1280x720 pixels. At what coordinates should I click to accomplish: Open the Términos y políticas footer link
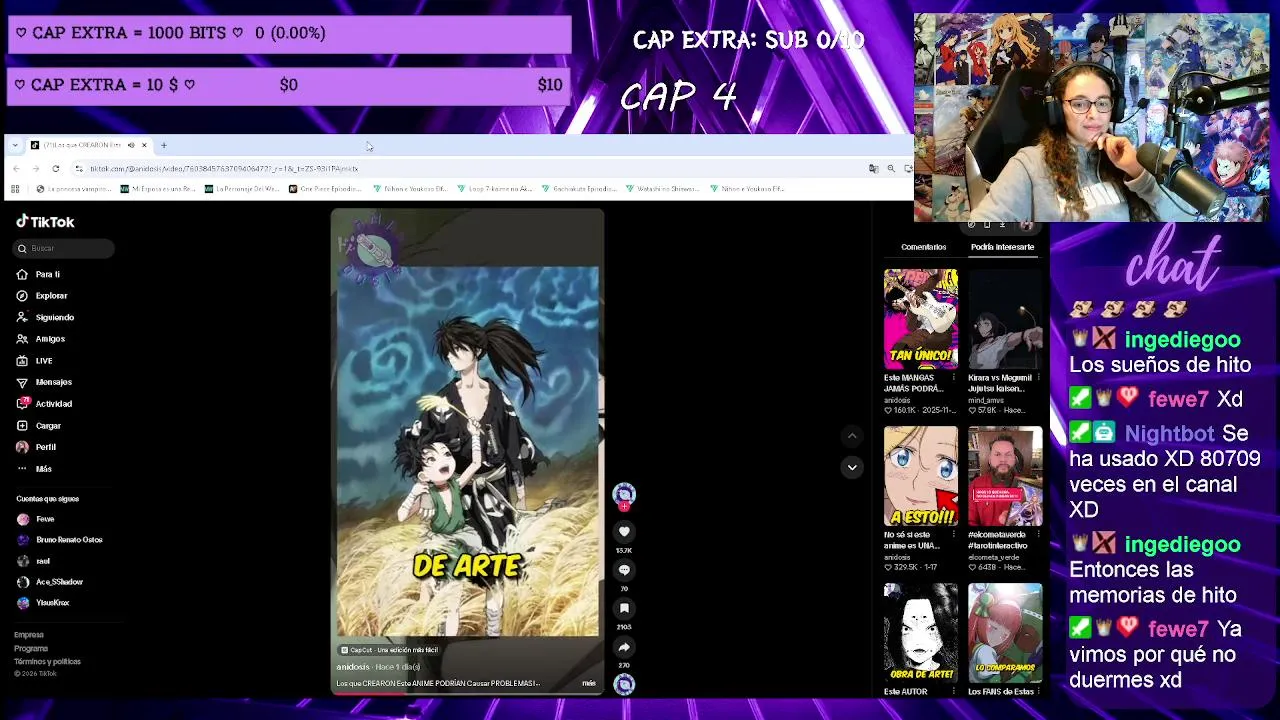[47, 661]
